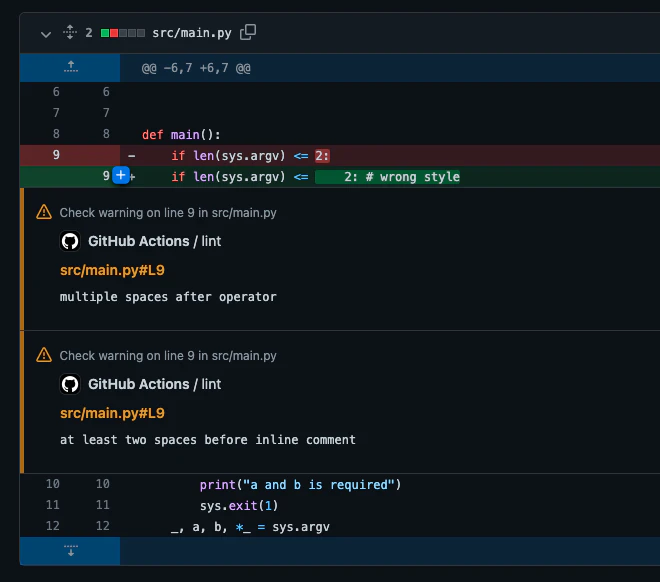Click the expand all lines icon

pyautogui.click(x=70, y=32)
